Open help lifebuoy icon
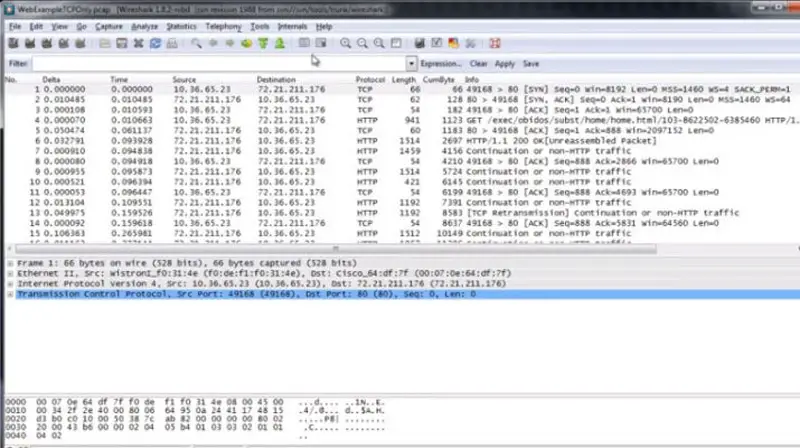The width and height of the screenshot is (800, 448). coord(494,43)
